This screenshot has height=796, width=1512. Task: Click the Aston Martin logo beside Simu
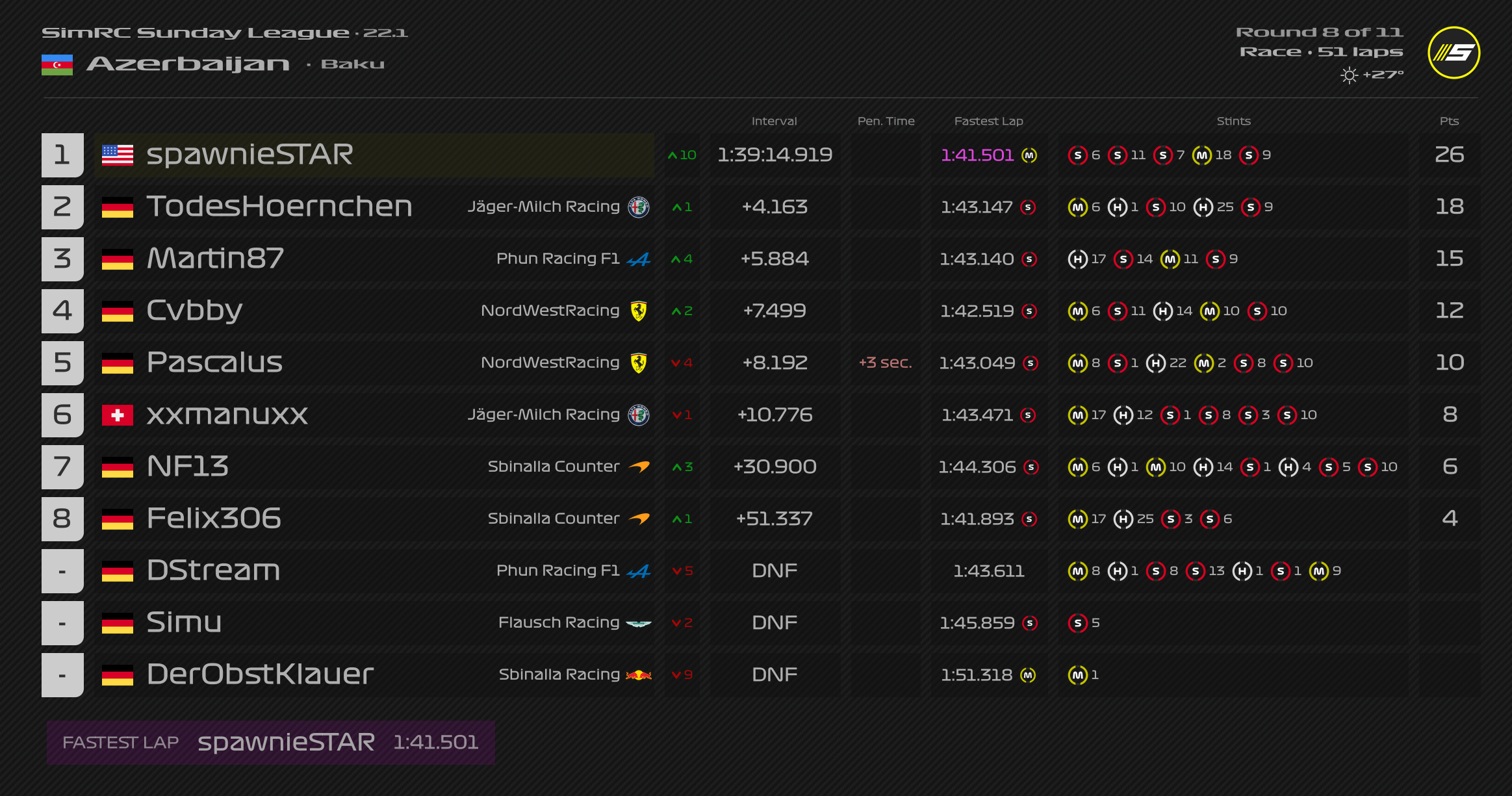coord(639,624)
